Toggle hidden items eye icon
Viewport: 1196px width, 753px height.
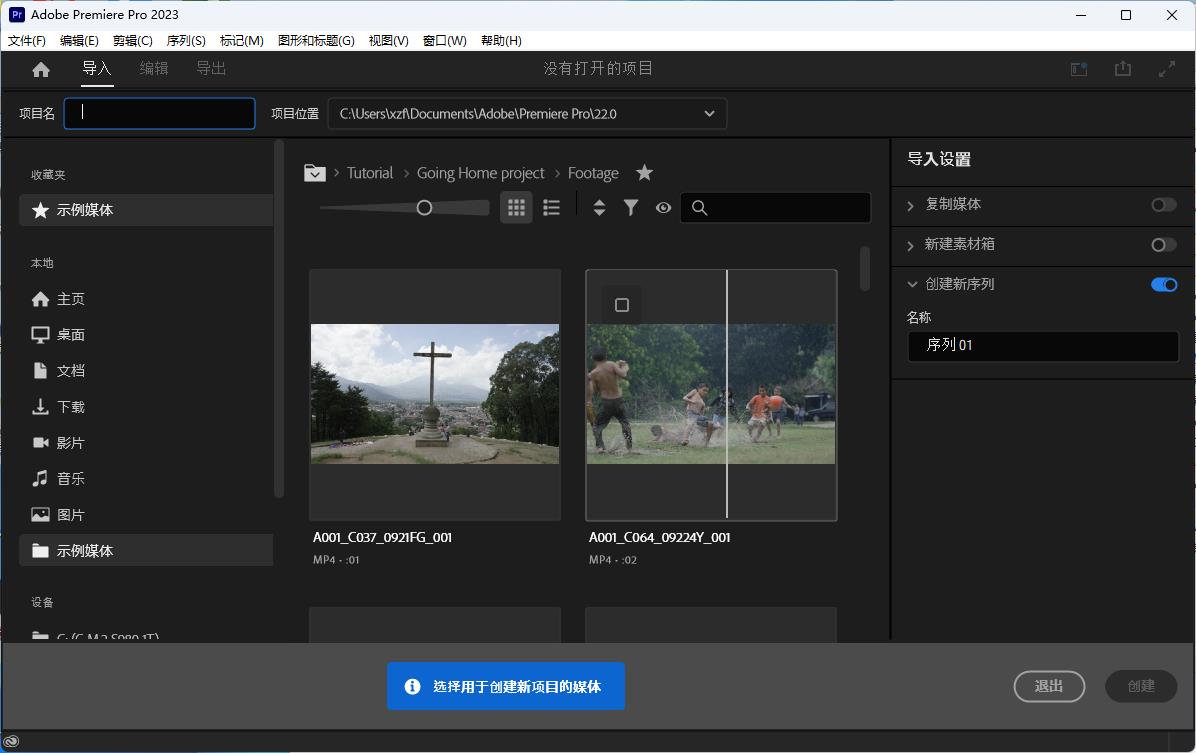(x=664, y=208)
